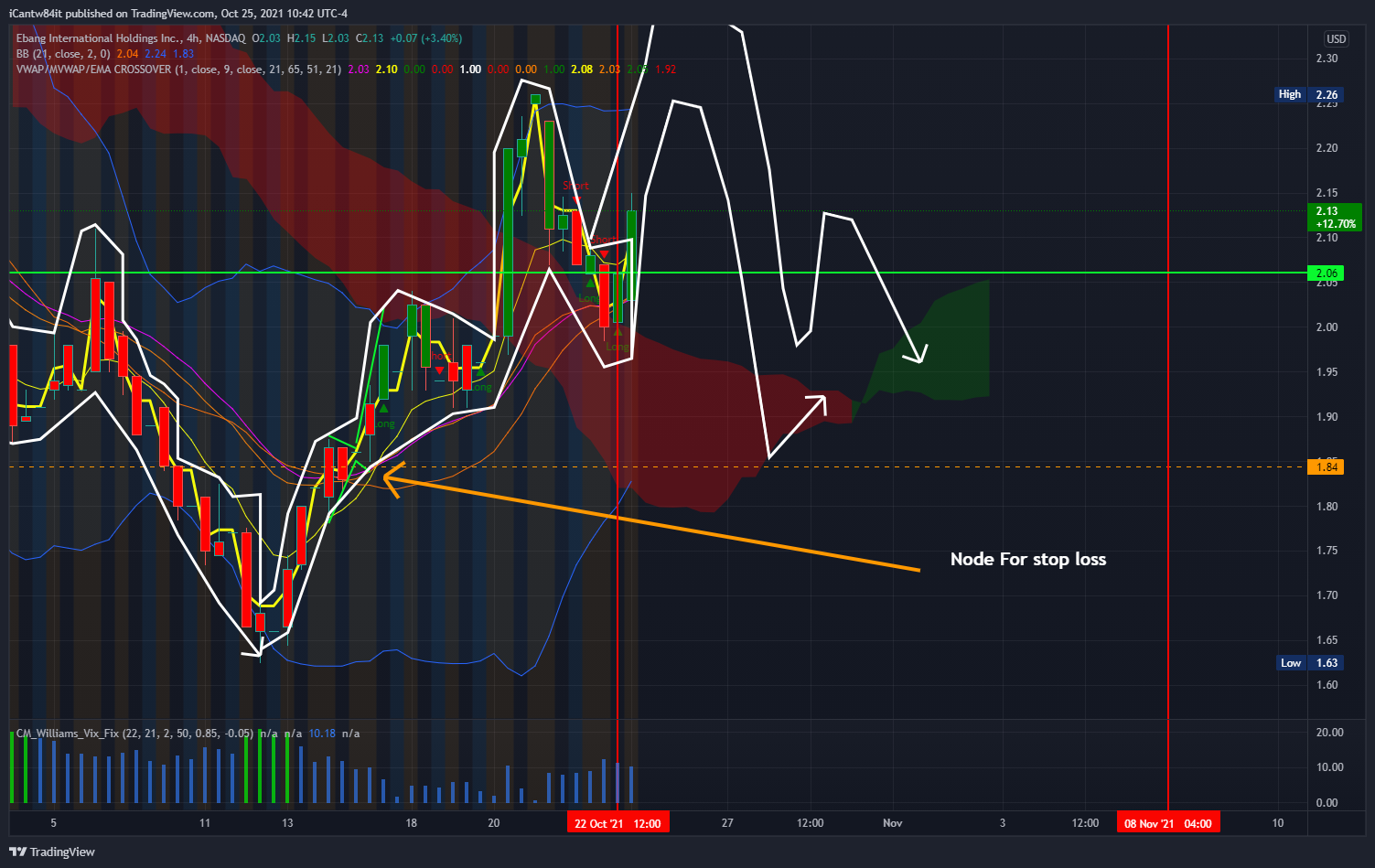Click the 2.20 price axis label
1375x868 pixels.
tap(1327, 148)
